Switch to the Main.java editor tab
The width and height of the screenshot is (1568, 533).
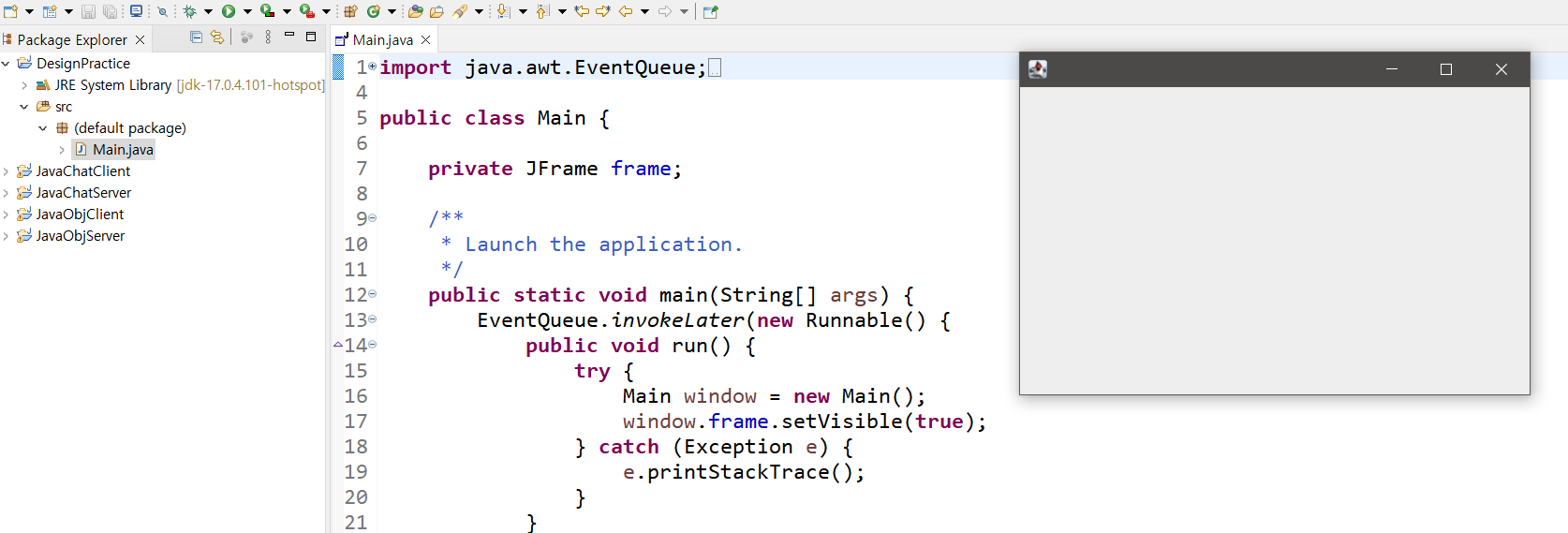(x=382, y=39)
